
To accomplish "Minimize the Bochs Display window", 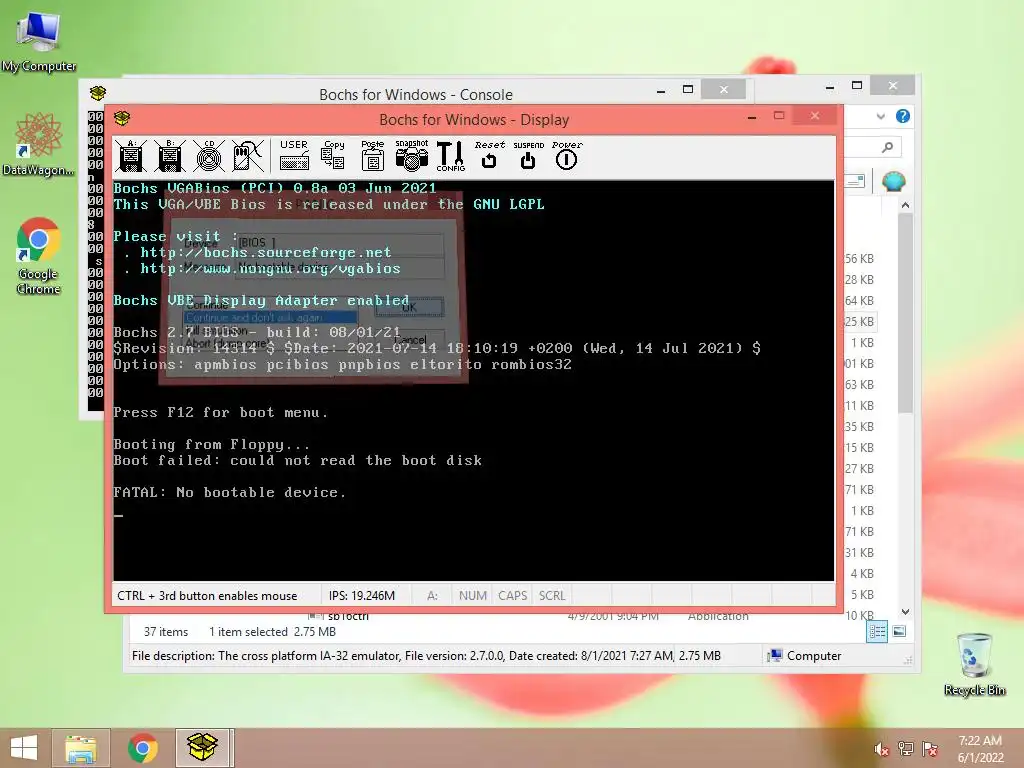I will [752, 117].
